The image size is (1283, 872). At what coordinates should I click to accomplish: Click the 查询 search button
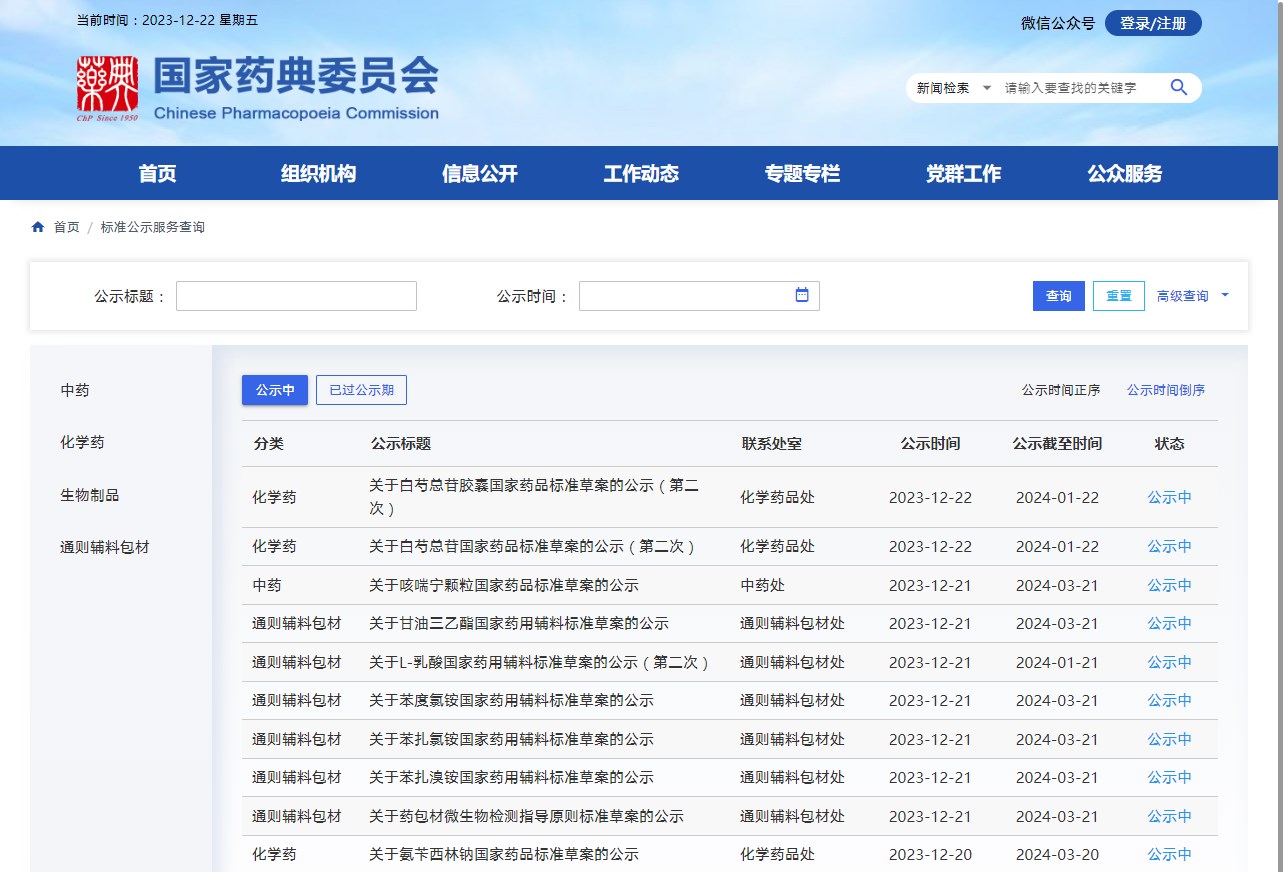(1058, 296)
